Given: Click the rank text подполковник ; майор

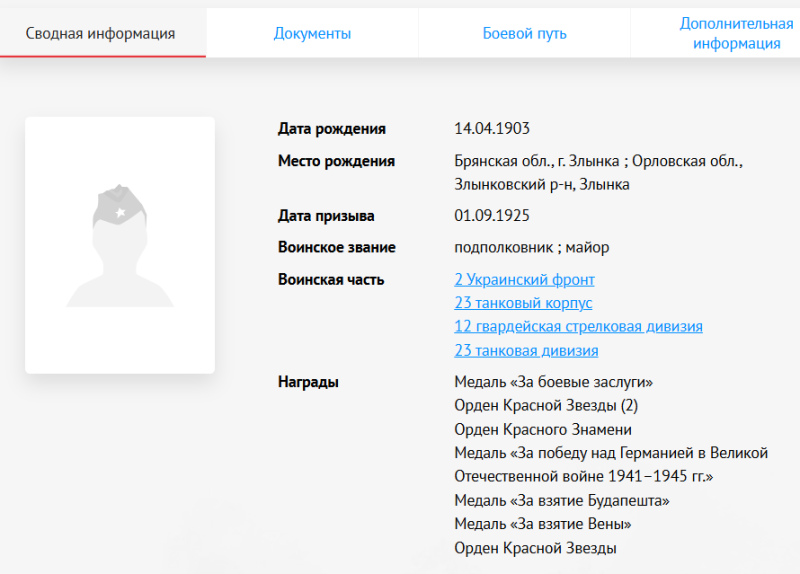Looking at the screenshot, I should [532, 247].
